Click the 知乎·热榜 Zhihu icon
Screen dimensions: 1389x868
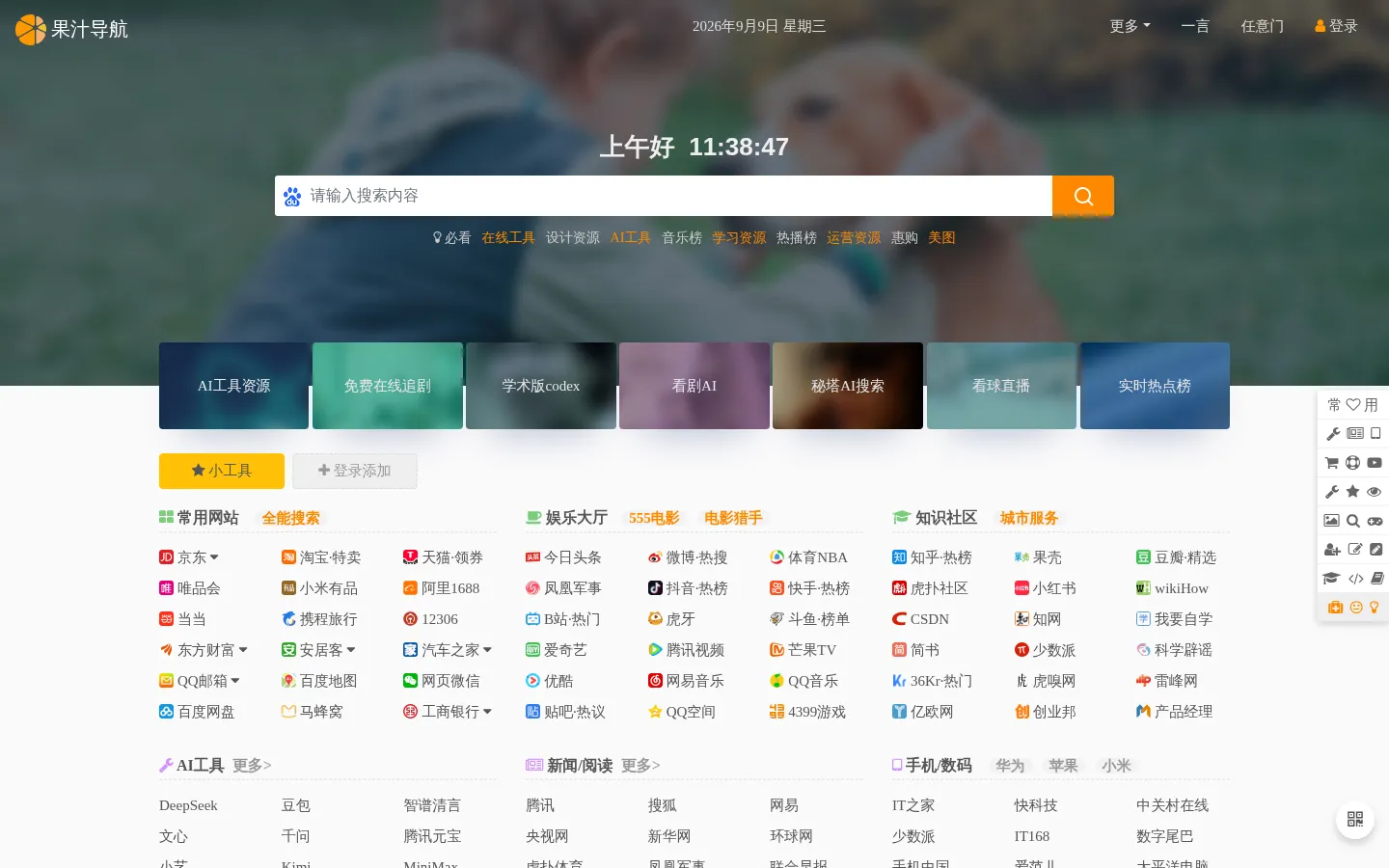click(899, 557)
